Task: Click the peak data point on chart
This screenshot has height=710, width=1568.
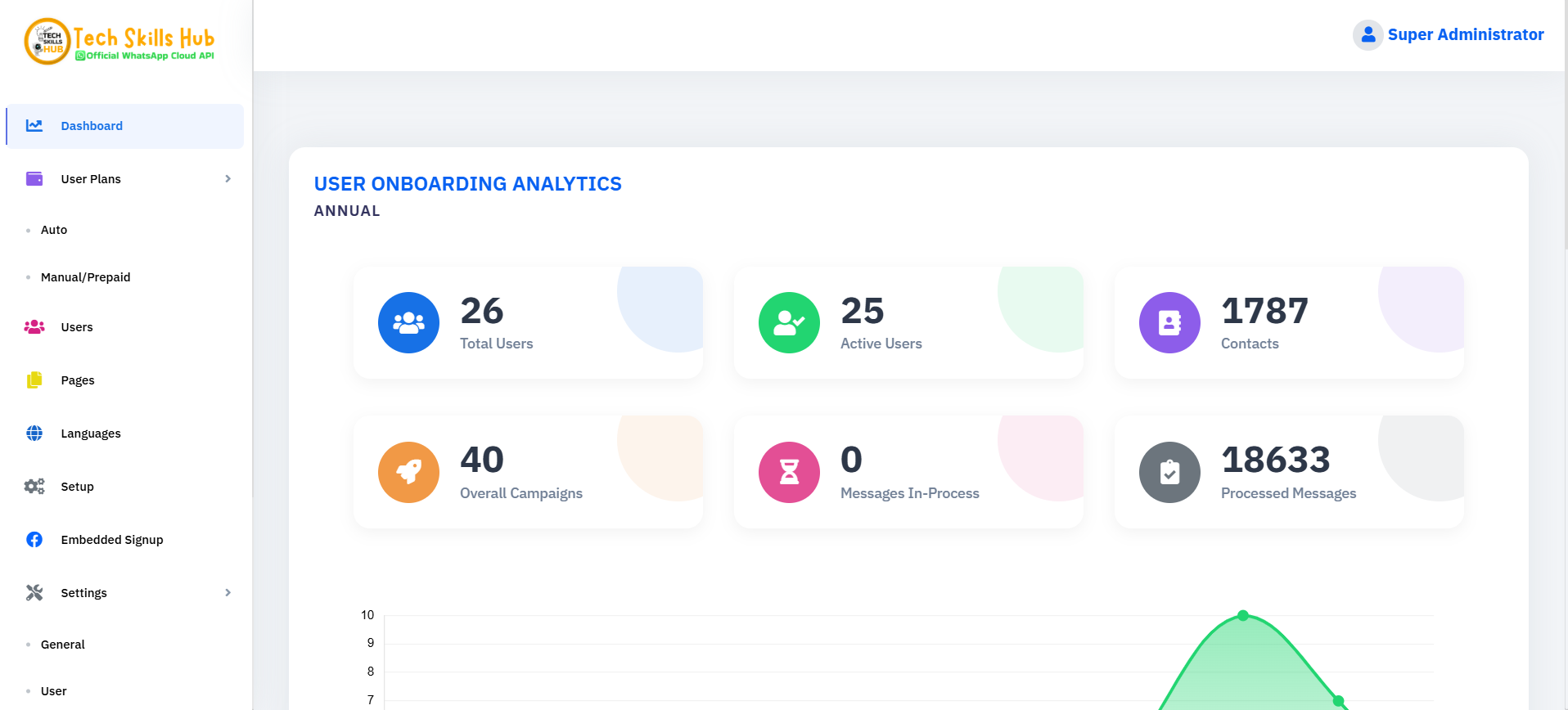Action: [1243, 615]
